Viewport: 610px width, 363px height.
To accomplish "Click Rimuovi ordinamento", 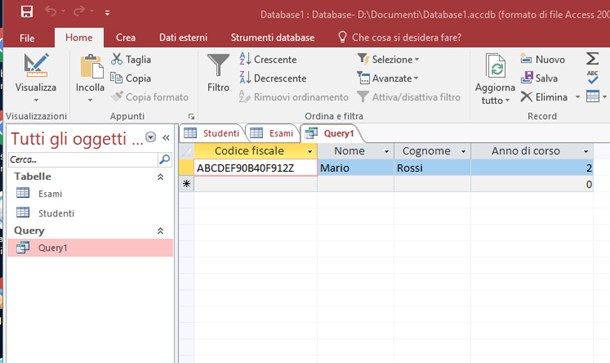I will point(294,97).
